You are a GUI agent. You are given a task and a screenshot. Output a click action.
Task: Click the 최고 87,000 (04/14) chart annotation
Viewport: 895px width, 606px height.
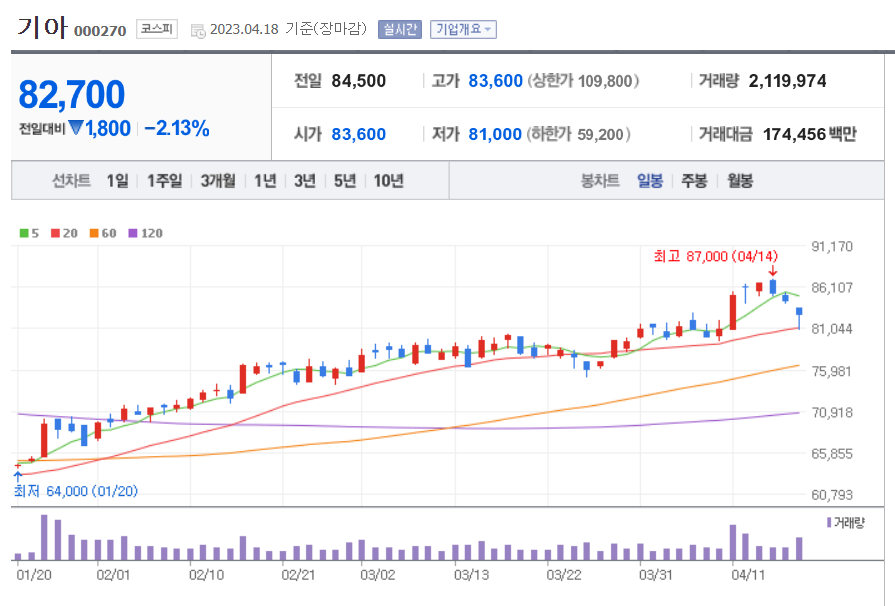click(716, 256)
